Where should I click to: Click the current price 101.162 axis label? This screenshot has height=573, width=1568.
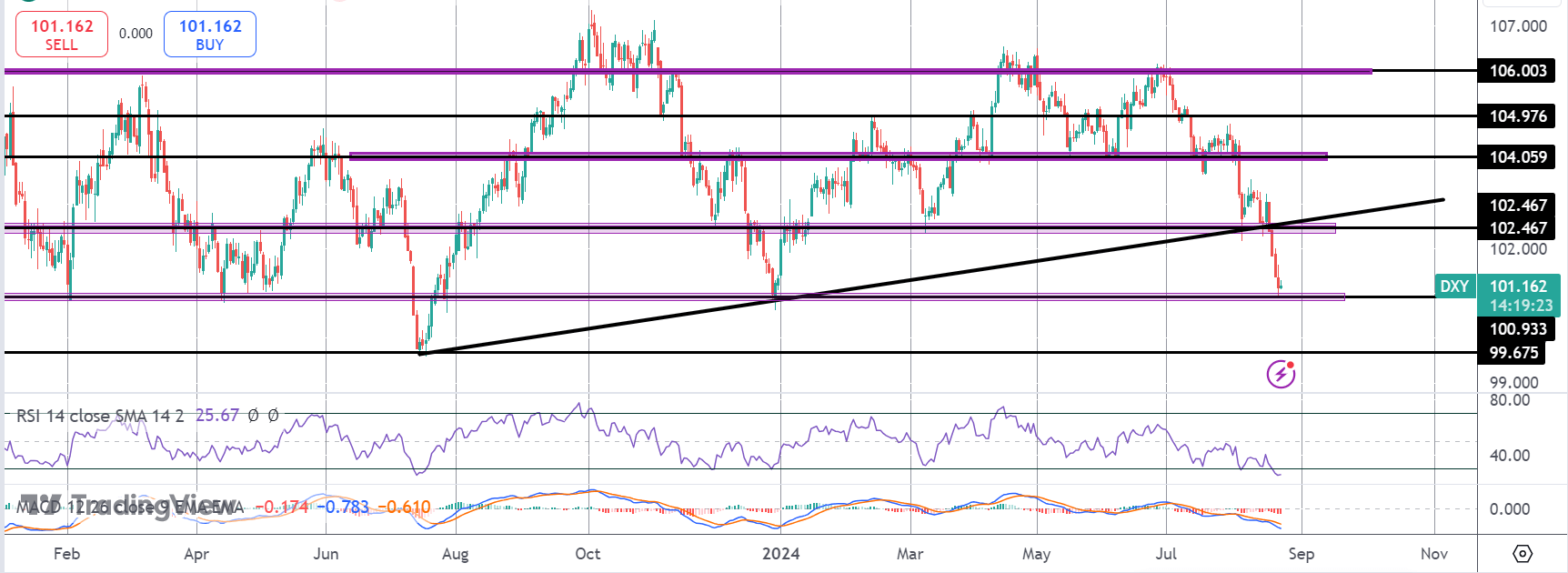point(1518,286)
